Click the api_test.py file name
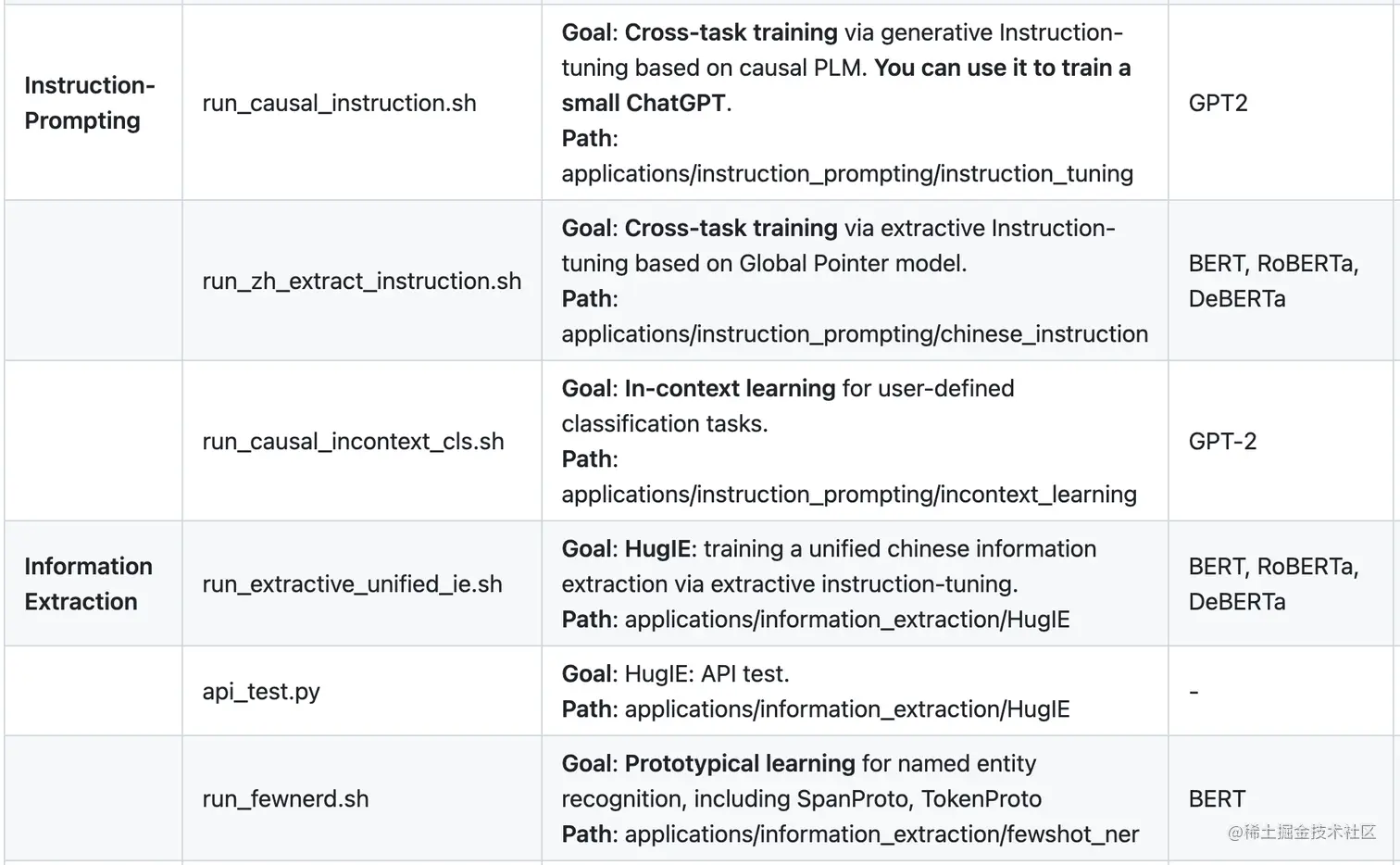Image resolution: width=1400 pixels, height=865 pixels. pos(261,691)
